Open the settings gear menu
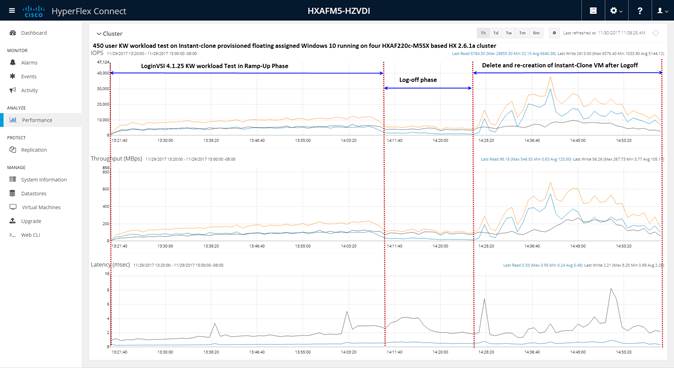The height and width of the screenshot is (368, 674). pyautogui.click(x=616, y=11)
